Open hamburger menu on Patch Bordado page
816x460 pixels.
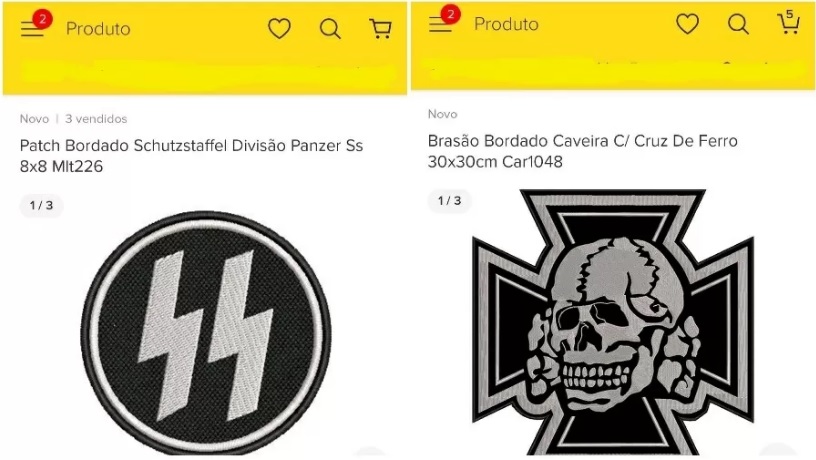(32, 29)
